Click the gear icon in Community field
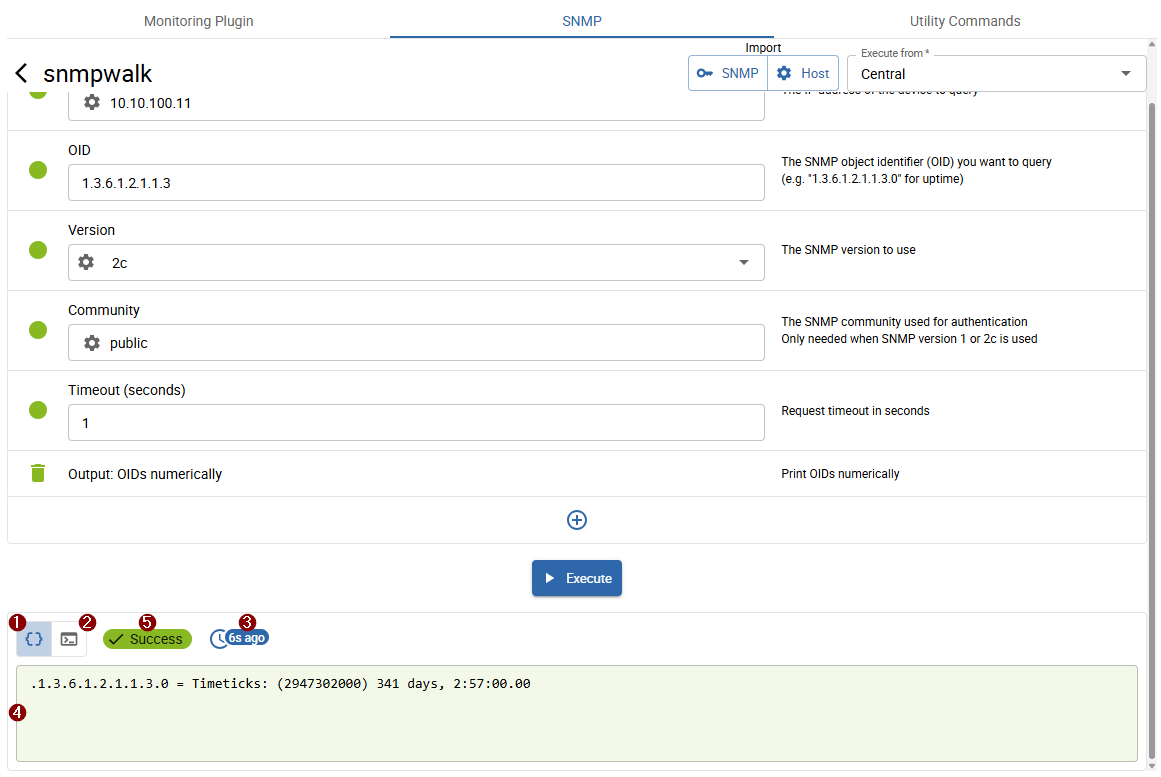The height and width of the screenshot is (777, 1161). point(92,342)
